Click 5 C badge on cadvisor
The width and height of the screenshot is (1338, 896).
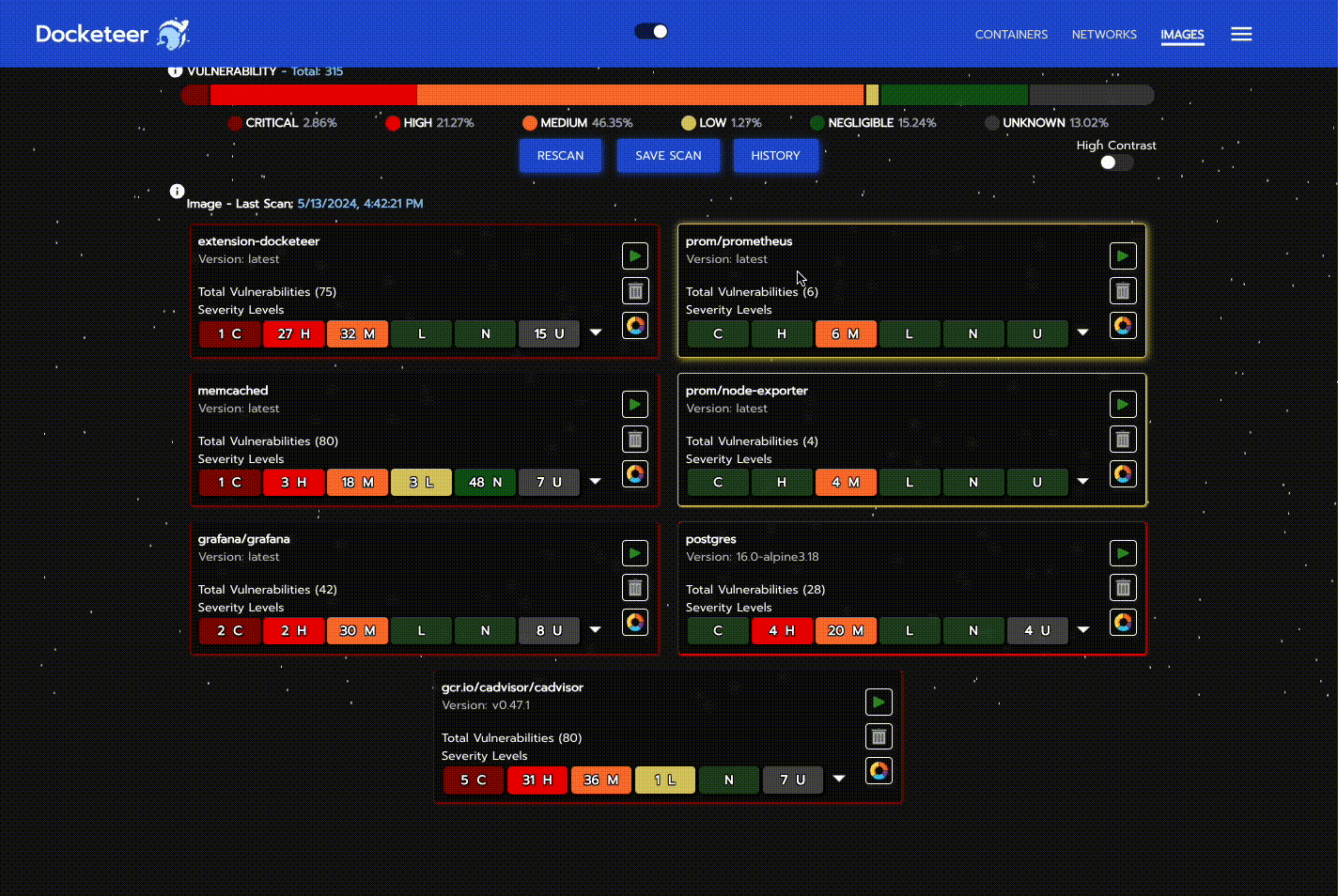pos(473,780)
